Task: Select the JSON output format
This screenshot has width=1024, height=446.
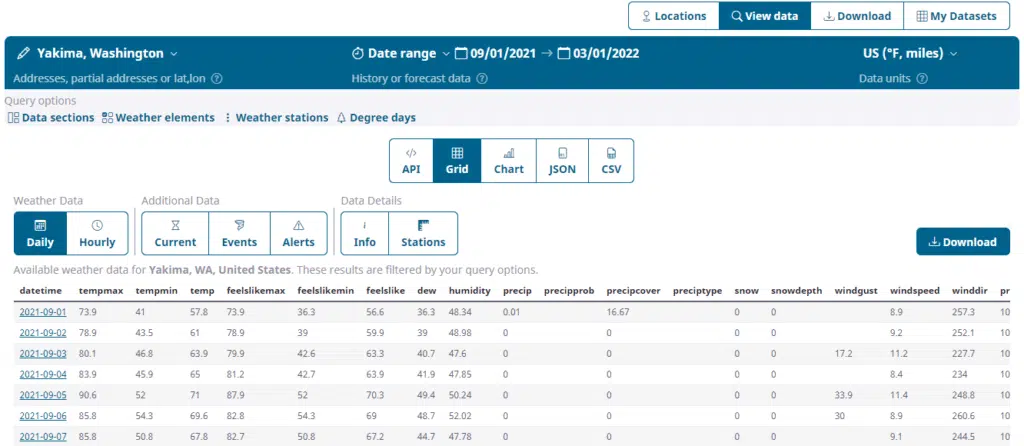Action: click(x=562, y=161)
